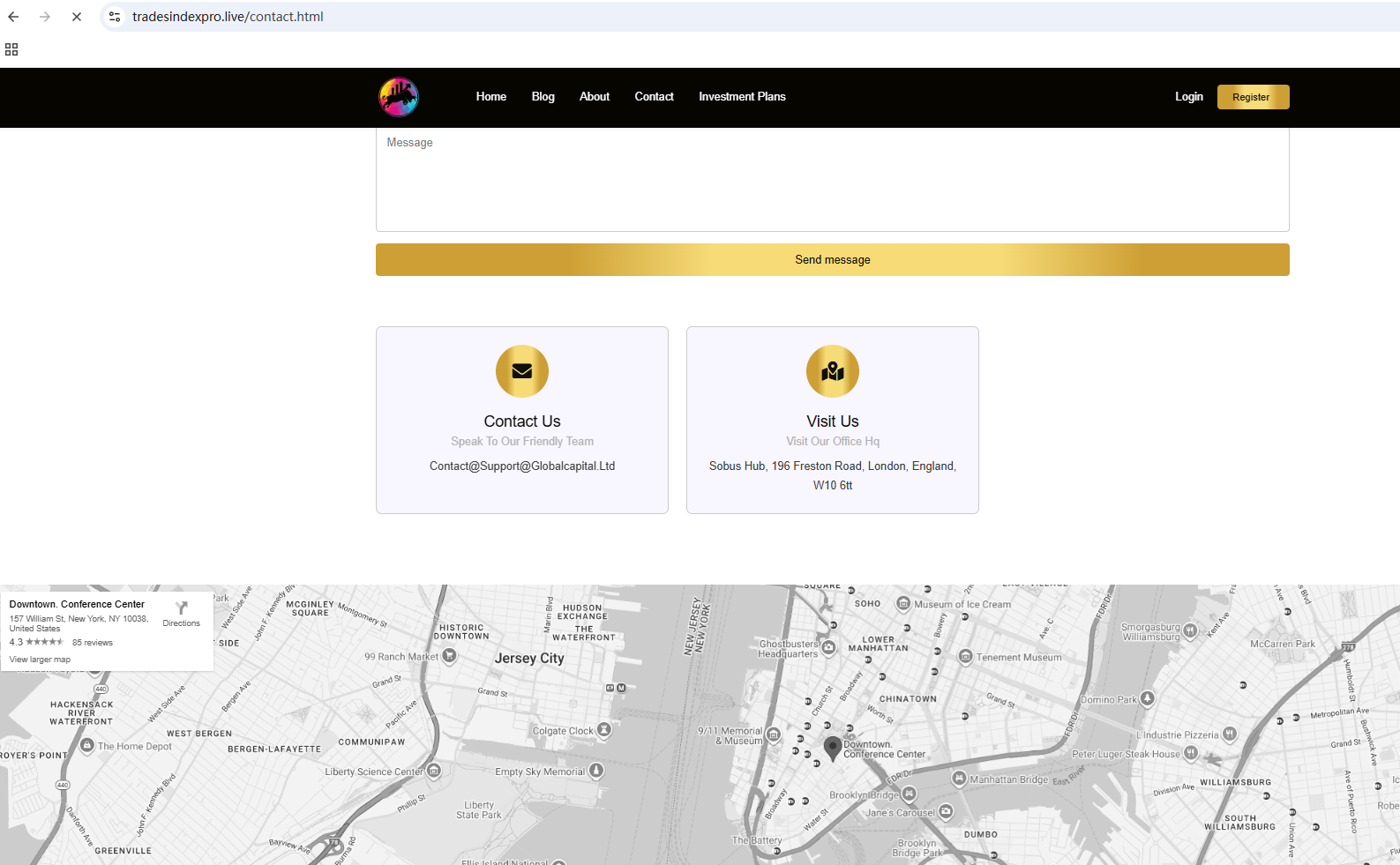Click the Hudson Exchange map label

click(582, 612)
